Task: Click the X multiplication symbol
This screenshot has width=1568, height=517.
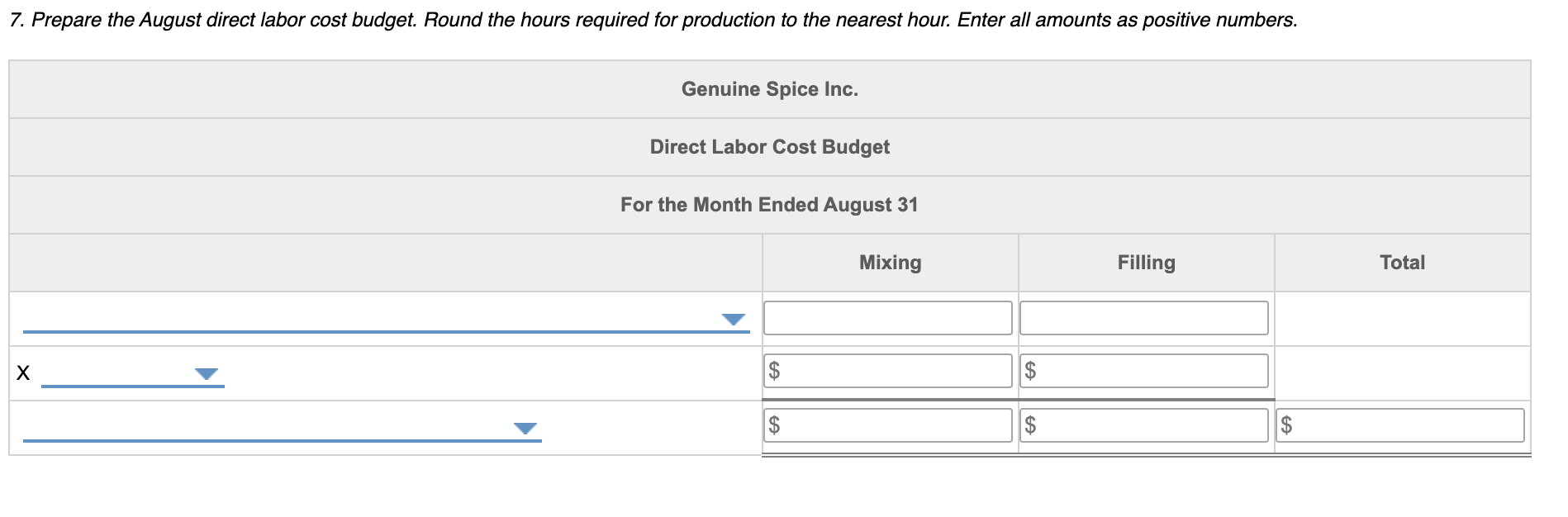Action: [23, 374]
